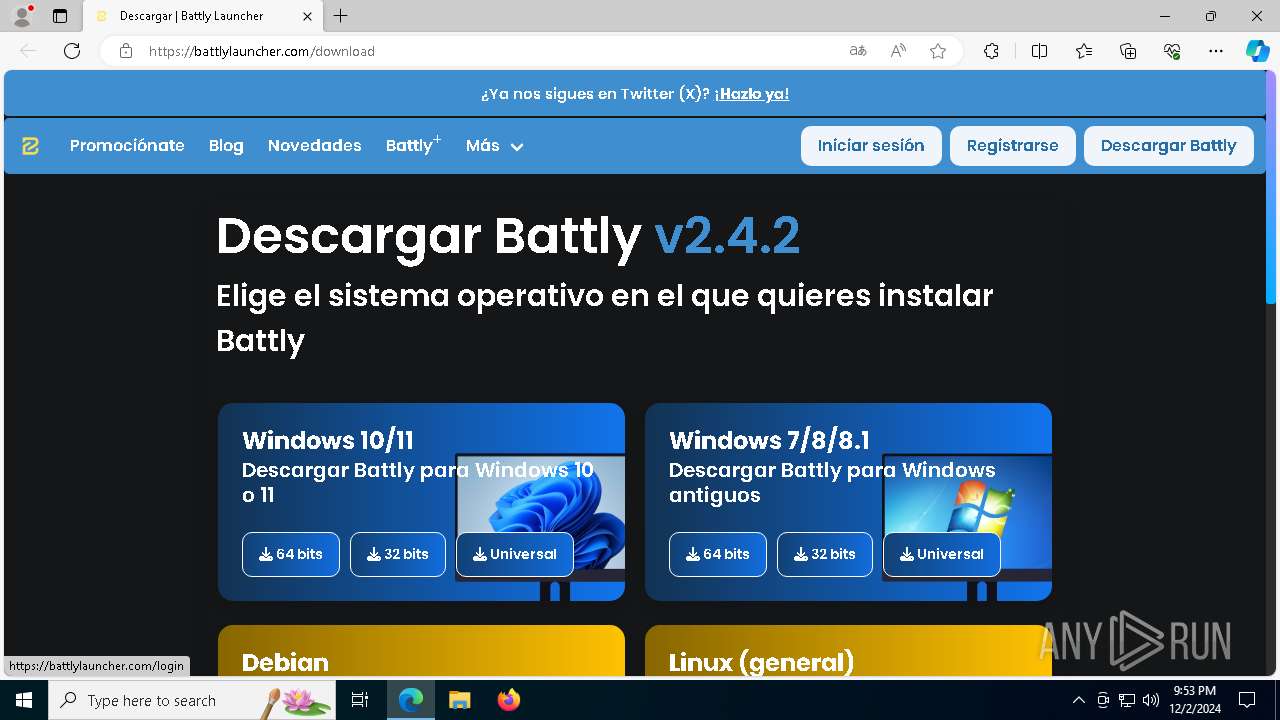Open the volume control in system tray
The width and height of the screenshot is (1280, 720).
(x=1151, y=700)
